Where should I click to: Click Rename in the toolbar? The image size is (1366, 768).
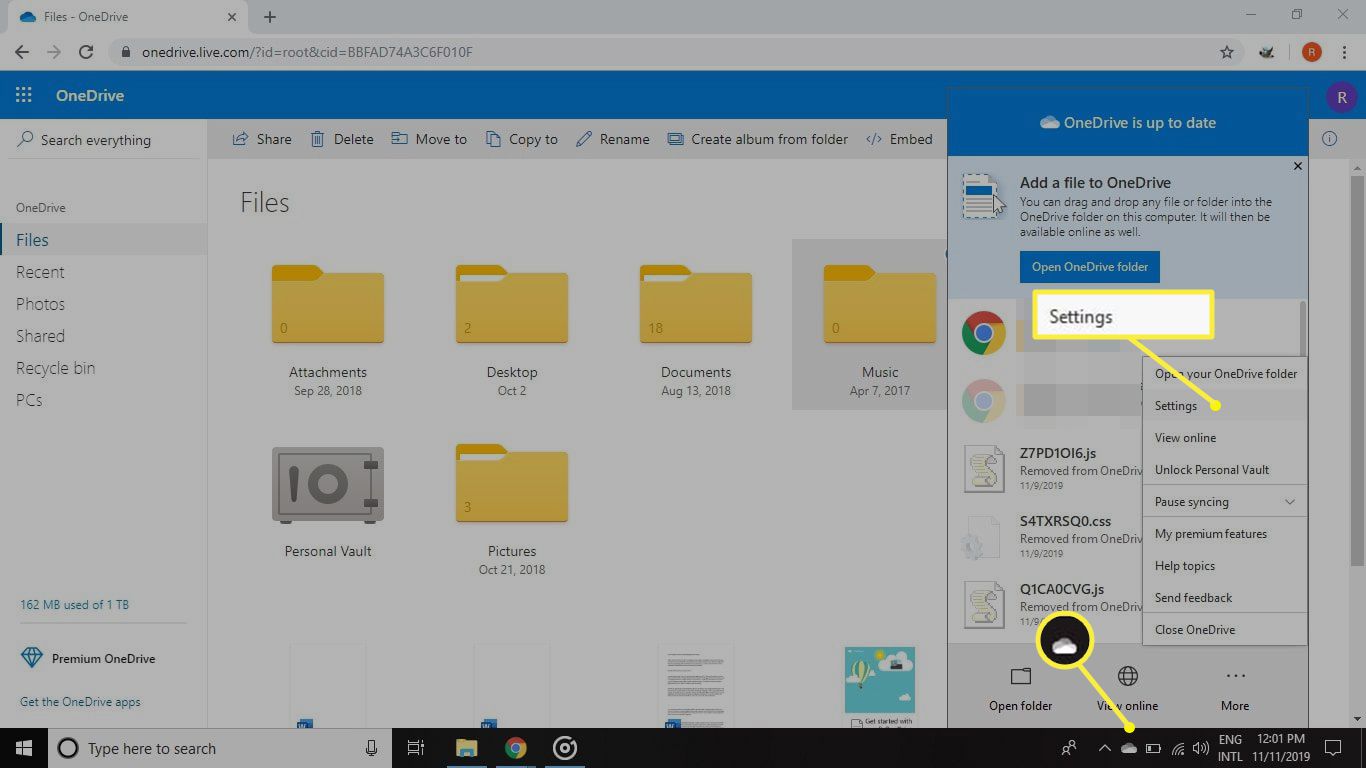click(x=613, y=139)
